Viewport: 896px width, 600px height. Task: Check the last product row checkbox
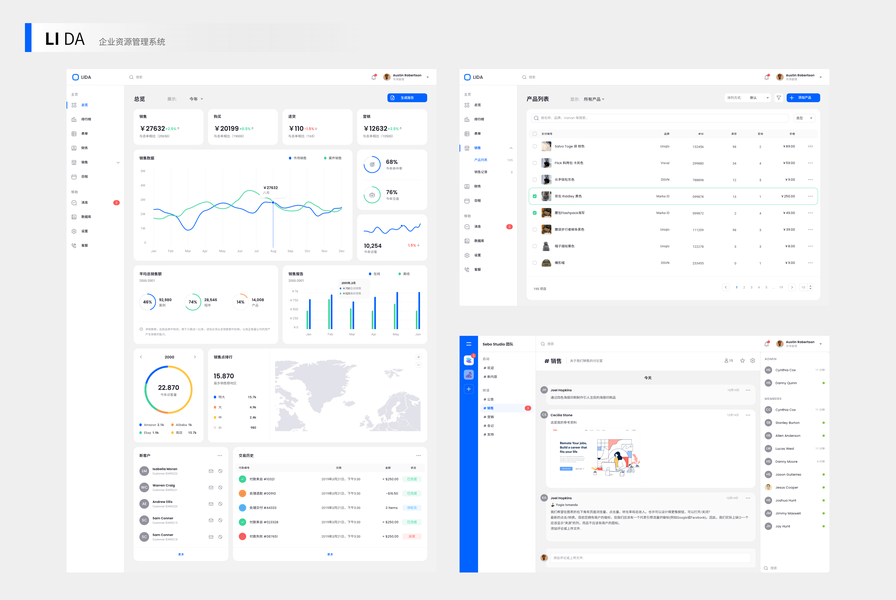[x=535, y=263]
